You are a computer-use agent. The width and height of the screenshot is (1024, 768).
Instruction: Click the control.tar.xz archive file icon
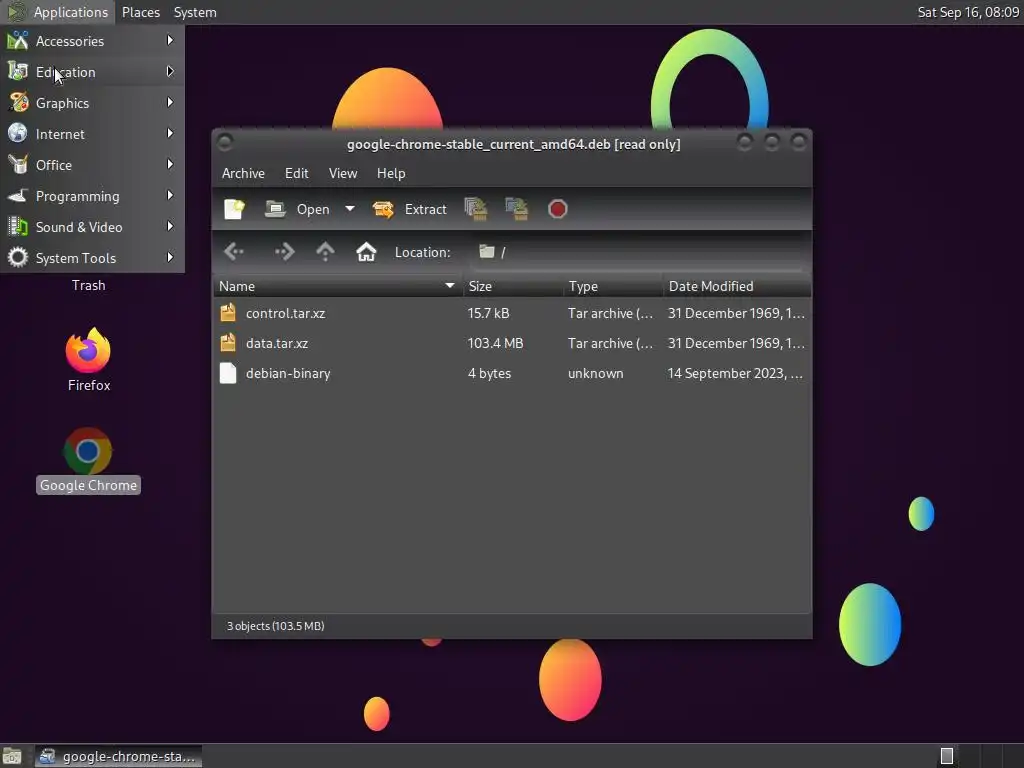[228, 313]
